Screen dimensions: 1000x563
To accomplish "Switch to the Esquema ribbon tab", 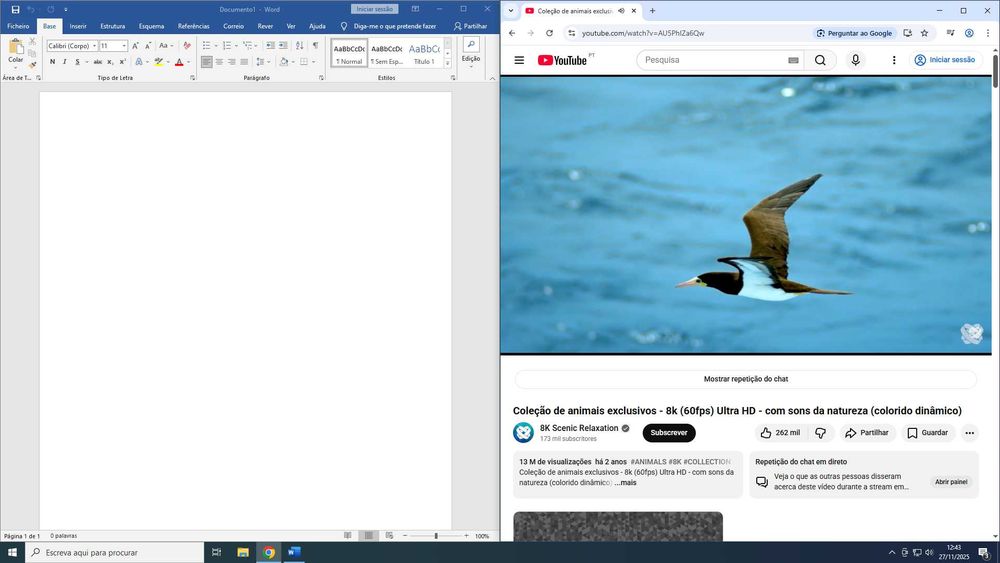I will (x=151, y=26).
